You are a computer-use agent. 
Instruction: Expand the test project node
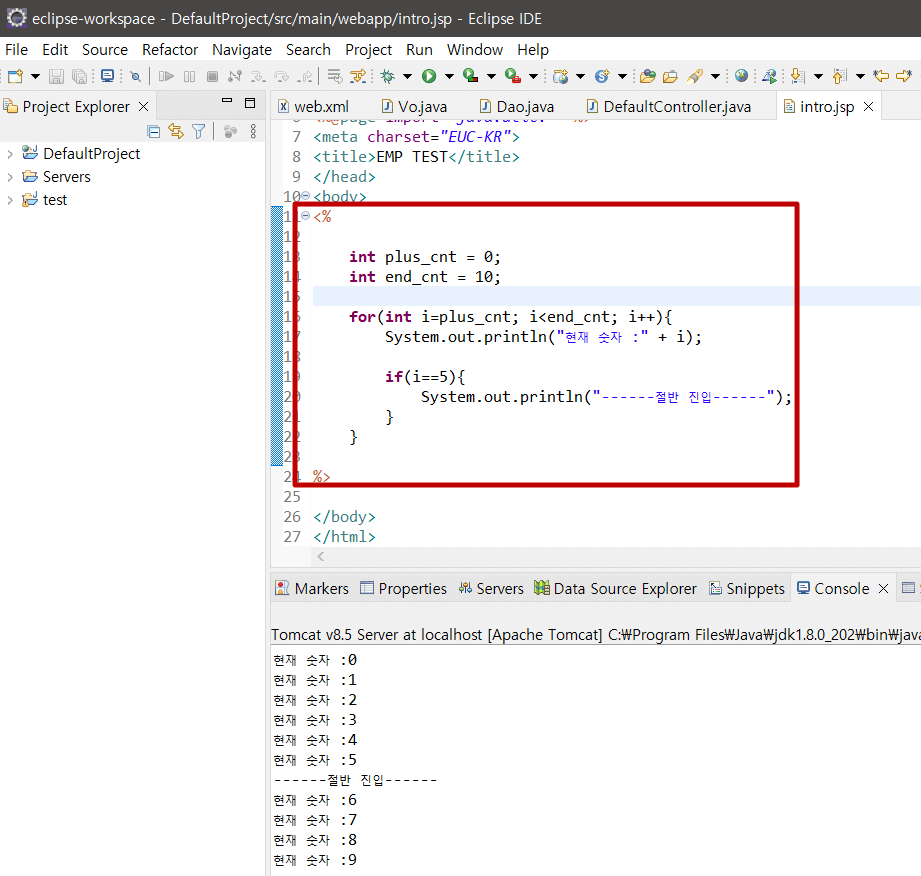(x=10, y=200)
